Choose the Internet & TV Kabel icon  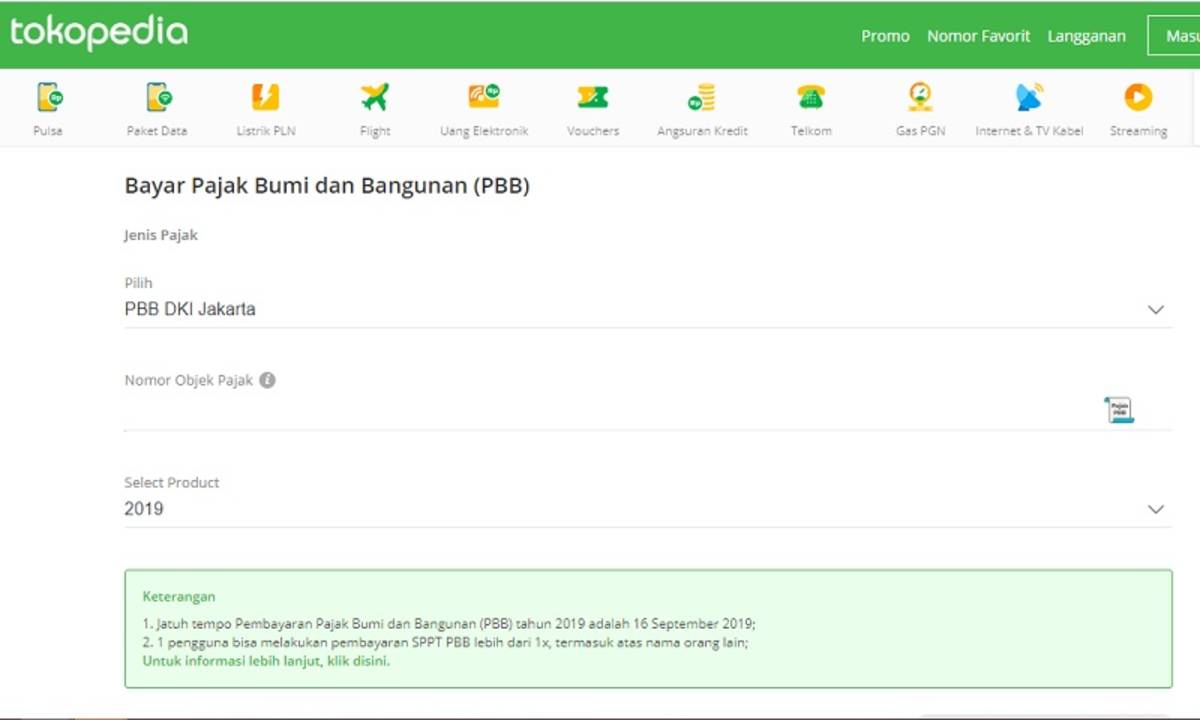(1029, 98)
